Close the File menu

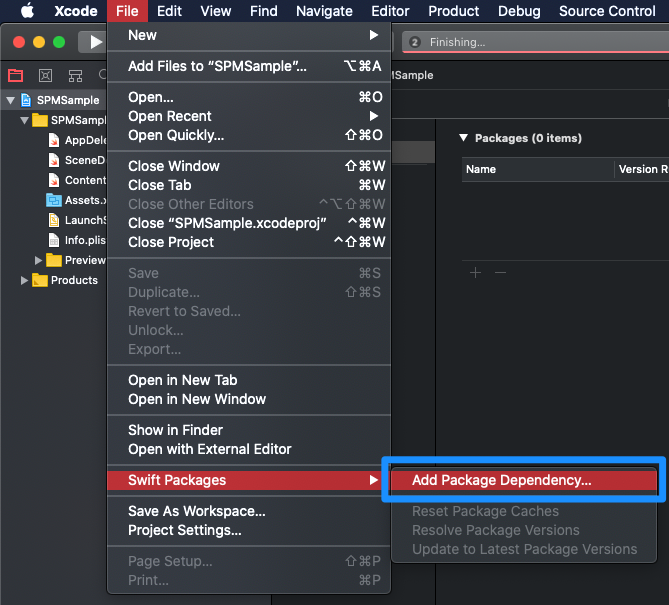tap(127, 11)
